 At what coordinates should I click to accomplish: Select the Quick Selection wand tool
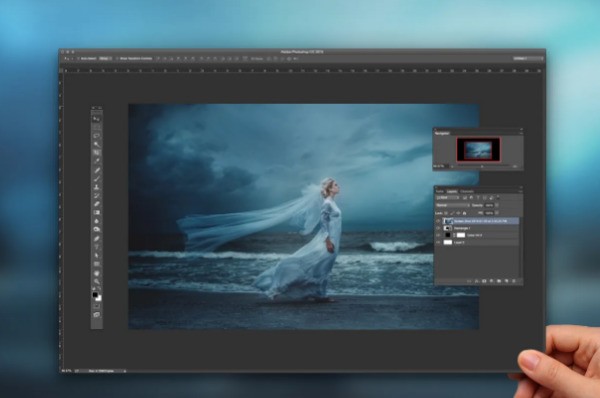97,144
